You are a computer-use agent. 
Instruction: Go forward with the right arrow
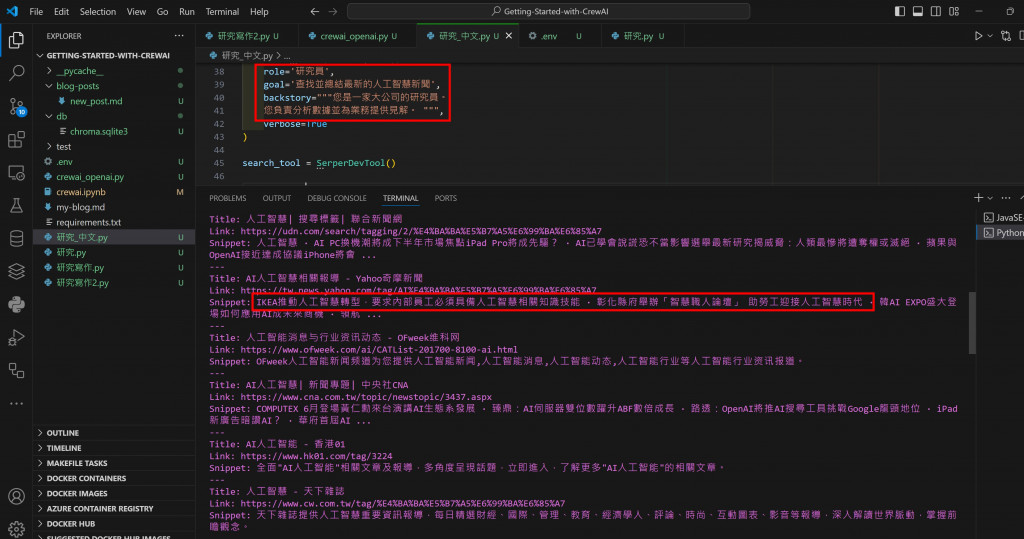tap(333, 11)
